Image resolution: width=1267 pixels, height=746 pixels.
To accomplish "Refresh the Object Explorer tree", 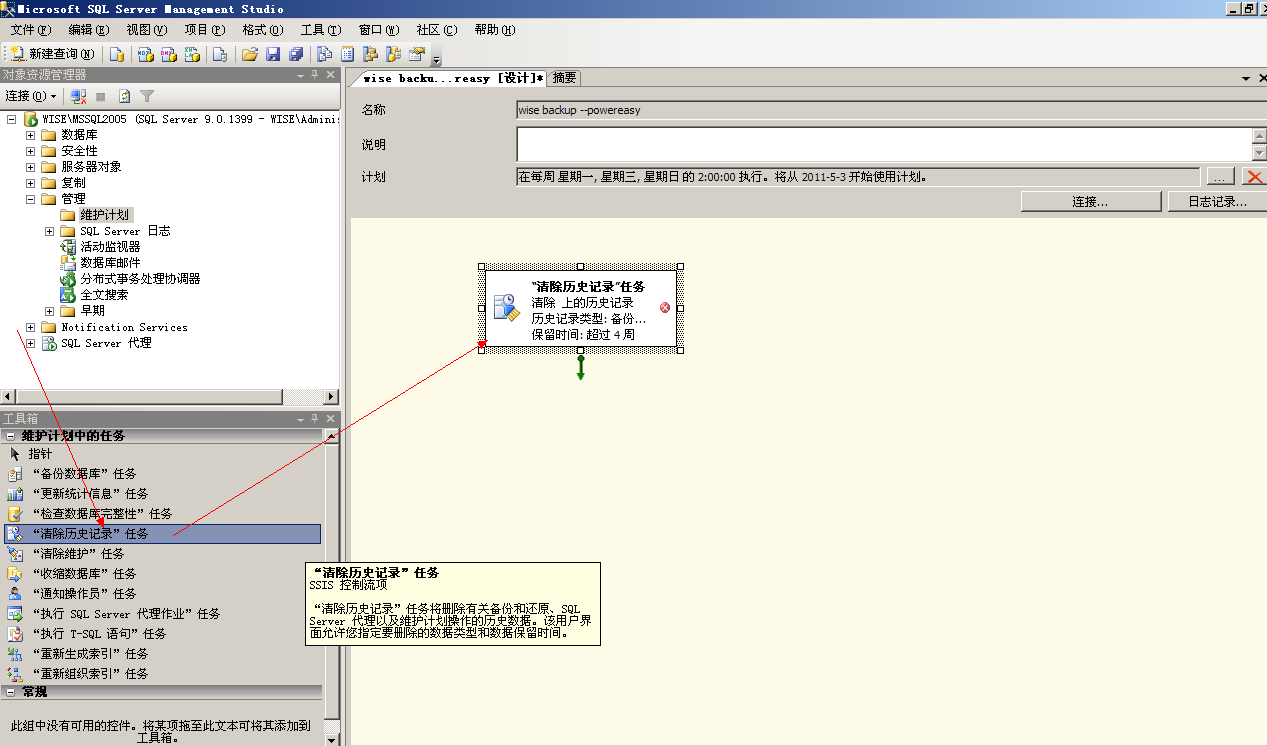I will [x=124, y=96].
